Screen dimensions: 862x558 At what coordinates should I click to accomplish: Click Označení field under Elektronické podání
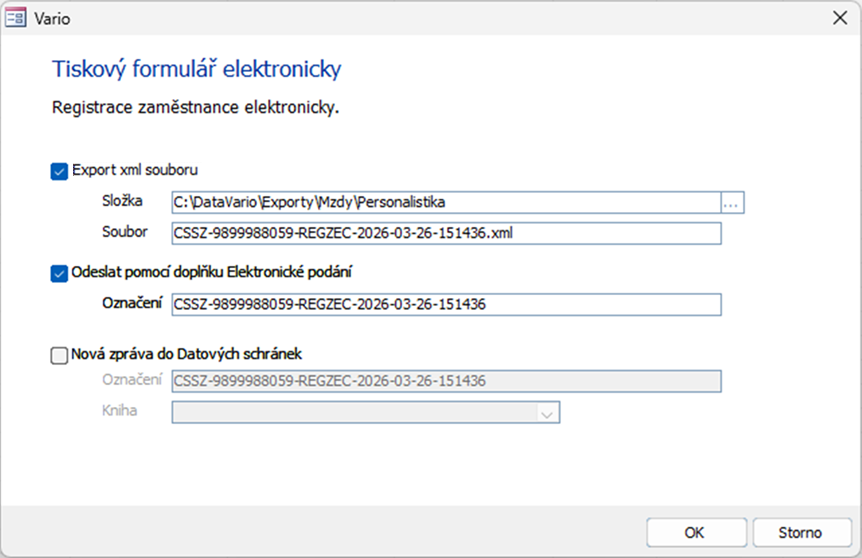point(446,305)
